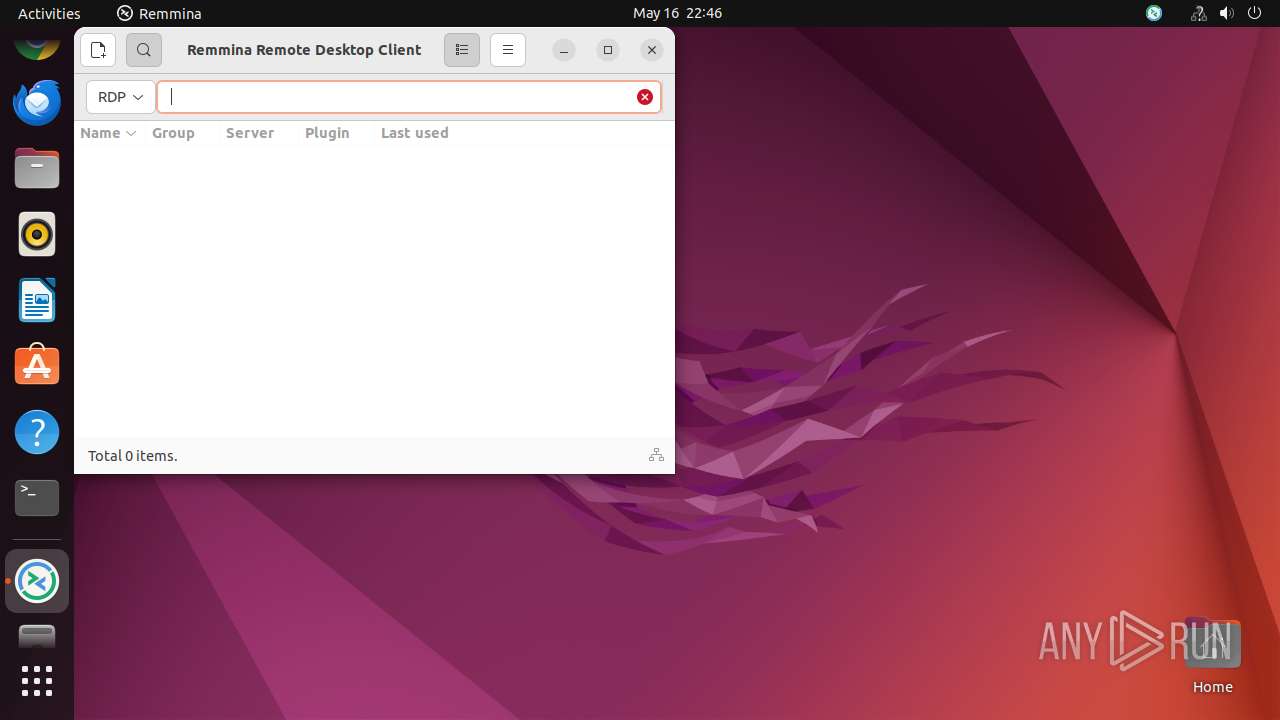The height and width of the screenshot is (720, 1280).
Task: Open Files from the dock
Action: point(37,168)
